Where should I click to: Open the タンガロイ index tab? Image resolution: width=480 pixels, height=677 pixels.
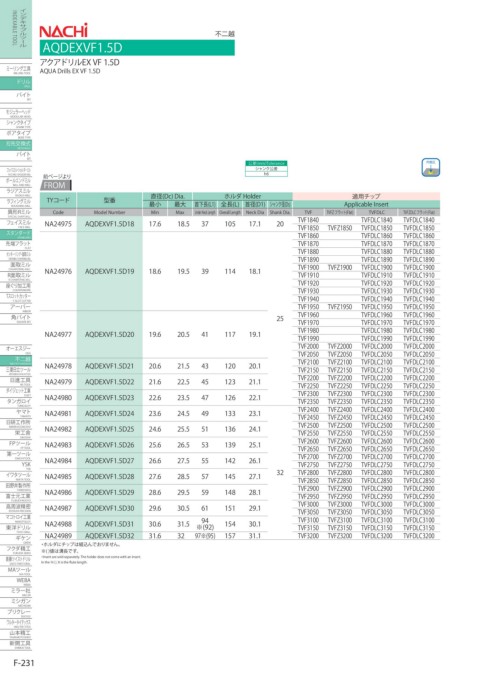tap(16, 402)
